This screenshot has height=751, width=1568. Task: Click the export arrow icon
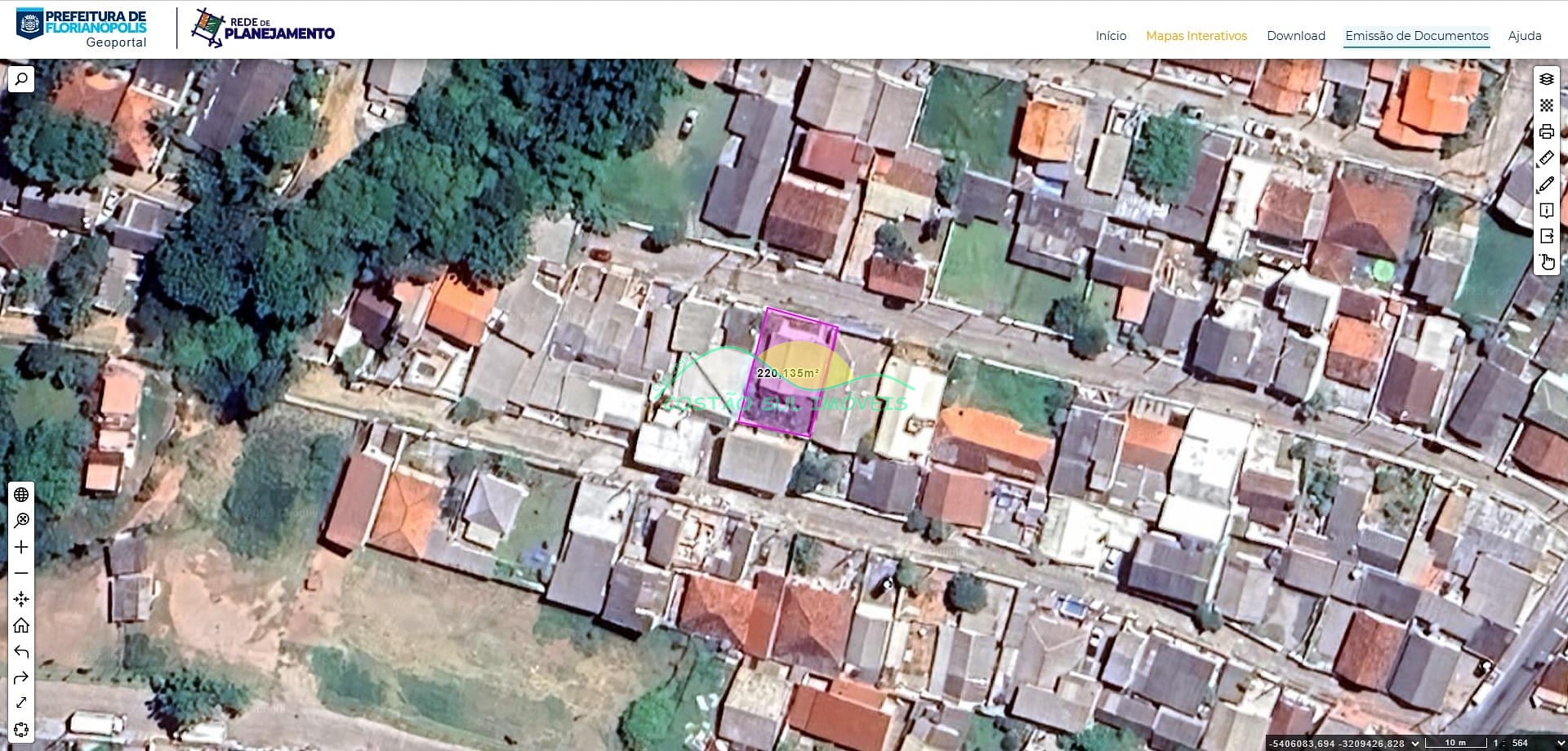1546,237
